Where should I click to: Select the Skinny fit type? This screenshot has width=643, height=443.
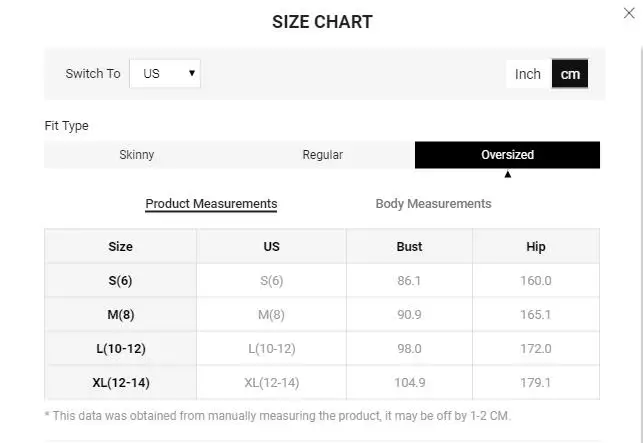coord(137,155)
